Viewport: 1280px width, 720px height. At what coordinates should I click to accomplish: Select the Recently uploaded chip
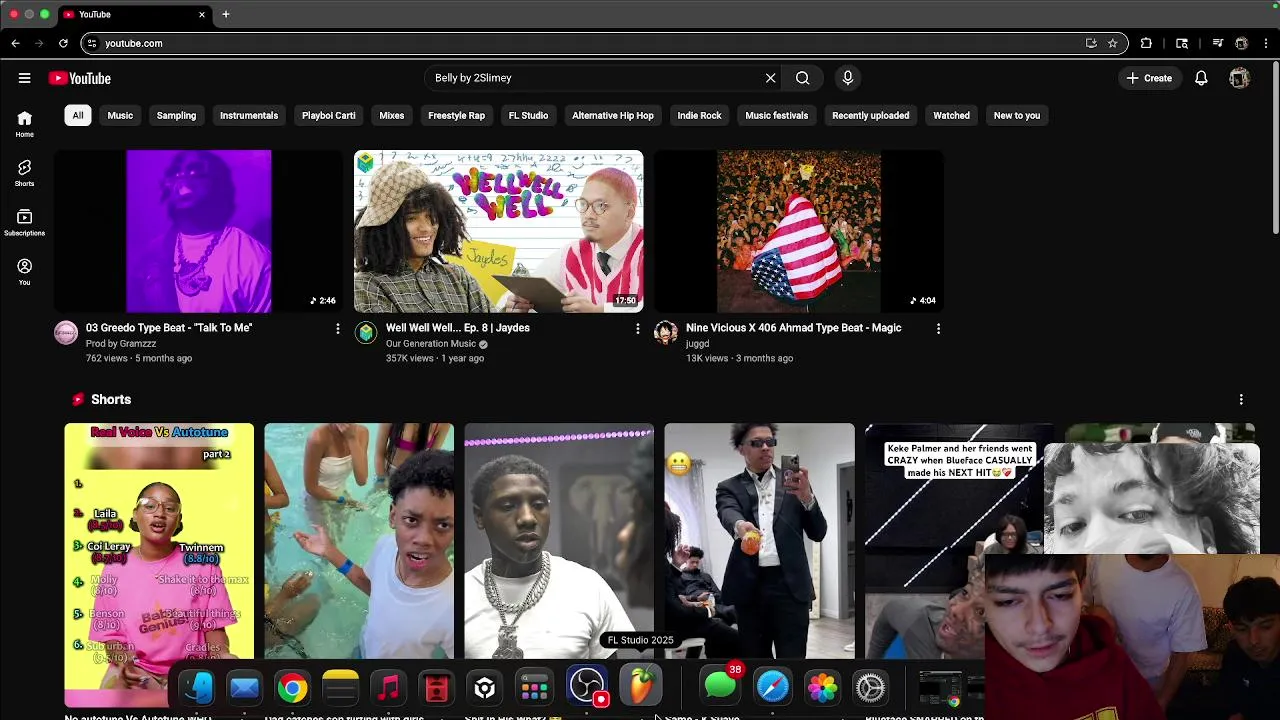click(871, 115)
